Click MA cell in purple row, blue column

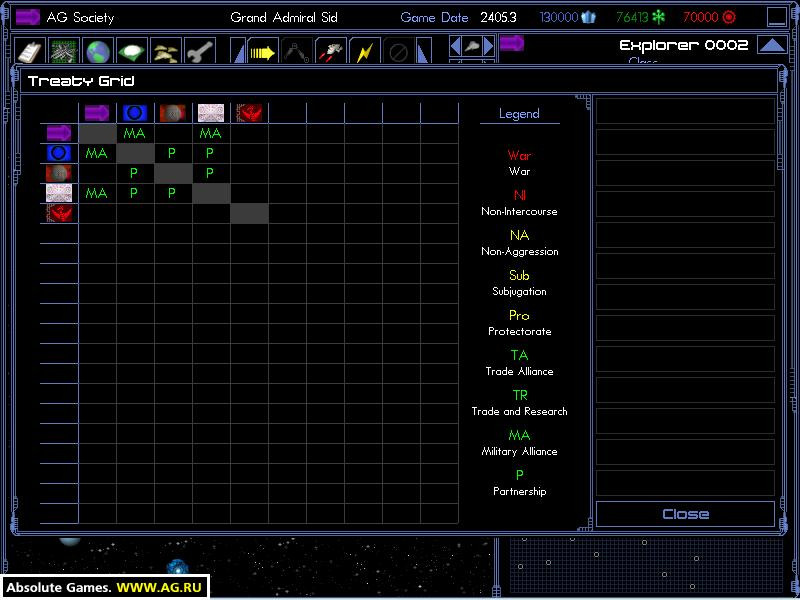pos(135,134)
